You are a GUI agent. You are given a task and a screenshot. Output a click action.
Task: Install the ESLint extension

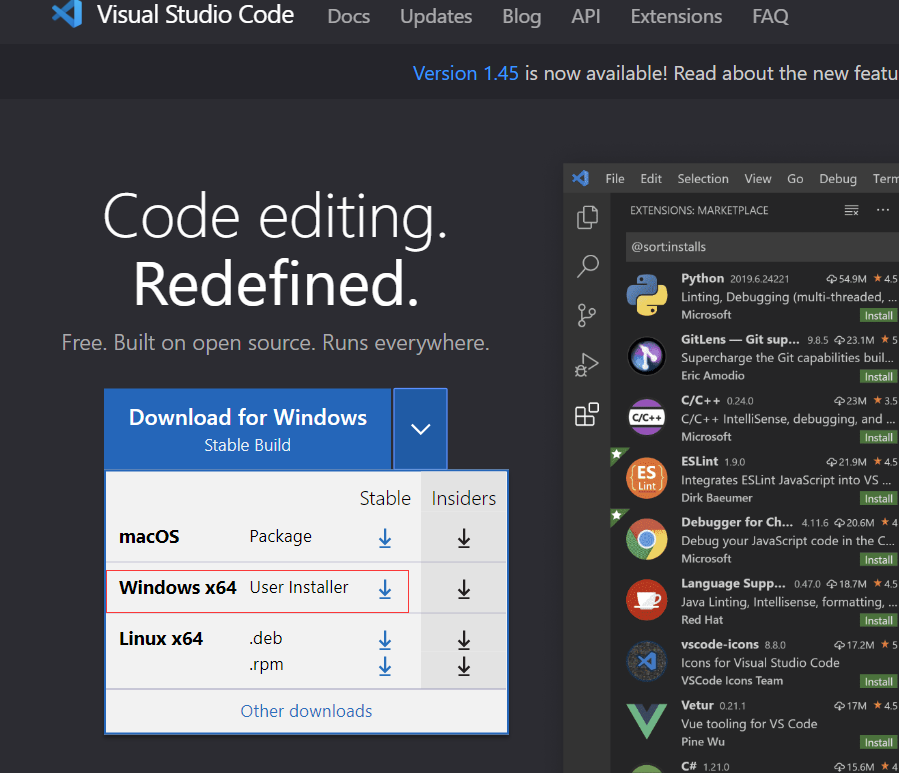click(x=878, y=498)
